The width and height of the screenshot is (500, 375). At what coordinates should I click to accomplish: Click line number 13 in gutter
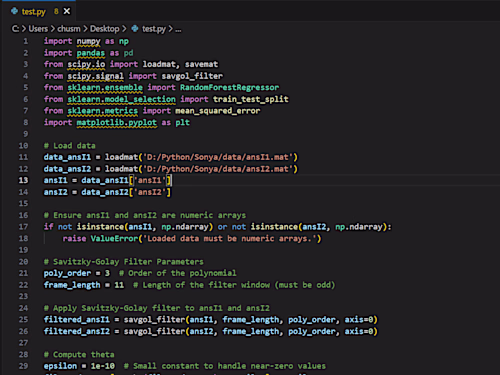coord(23,180)
